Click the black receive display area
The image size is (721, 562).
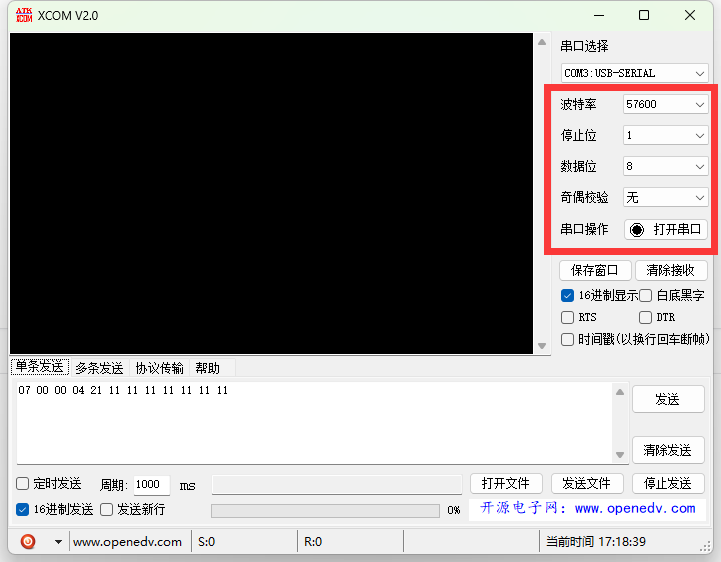(x=271, y=193)
